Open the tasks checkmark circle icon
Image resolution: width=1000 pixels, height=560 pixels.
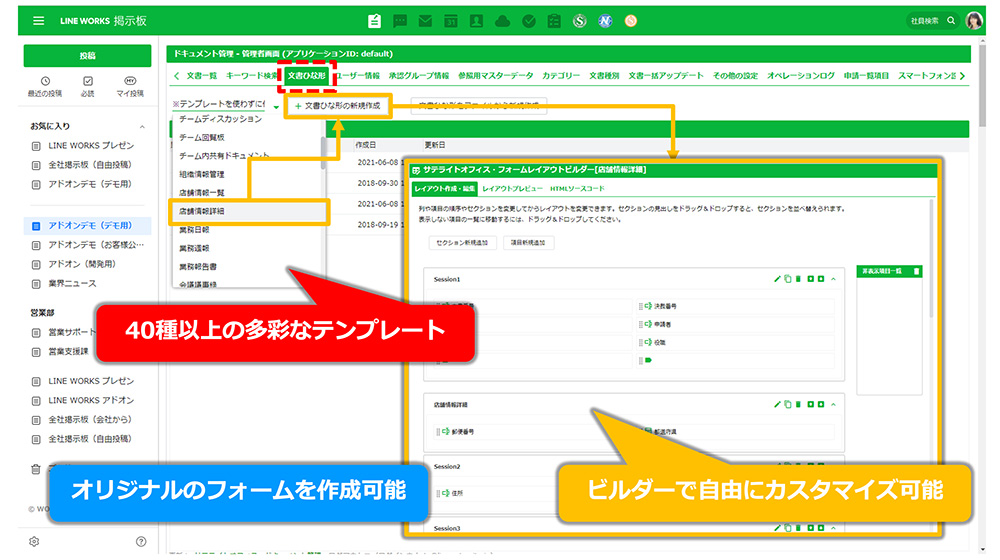[529, 21]
